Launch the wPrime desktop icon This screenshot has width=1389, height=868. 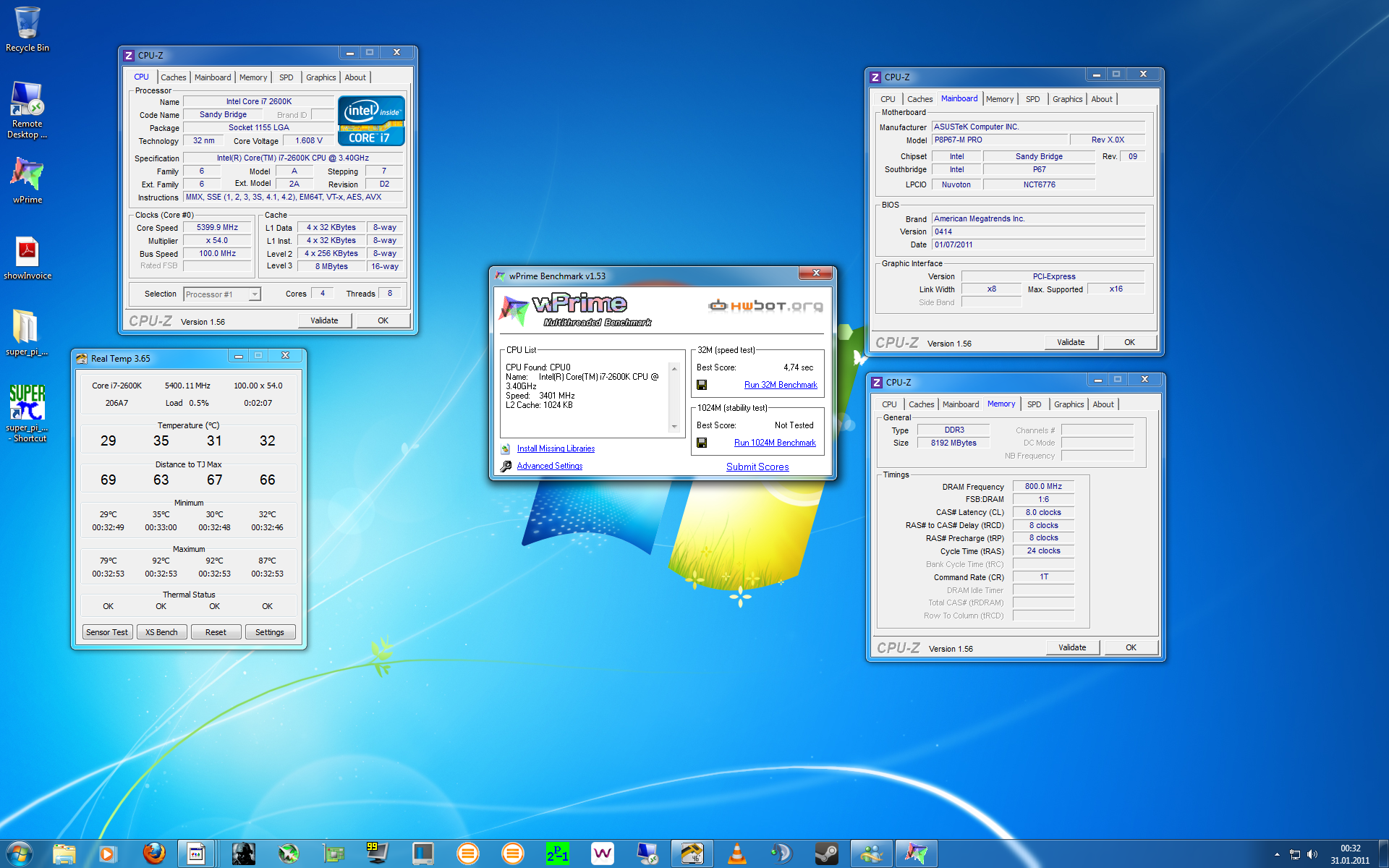(27, 181)
